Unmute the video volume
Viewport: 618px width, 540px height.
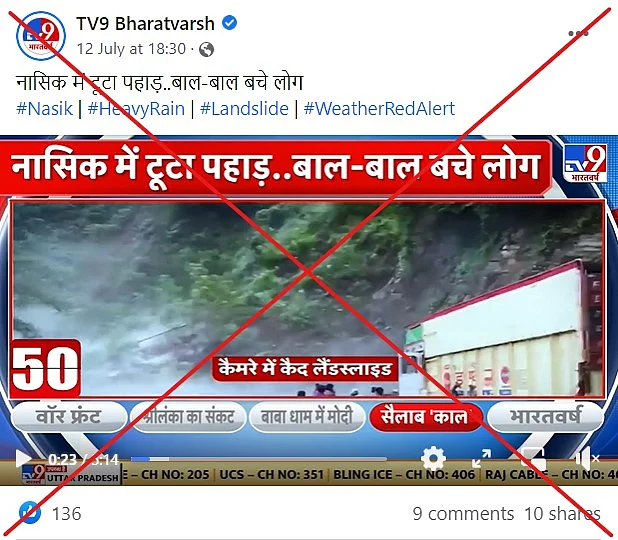pos(587,458)
